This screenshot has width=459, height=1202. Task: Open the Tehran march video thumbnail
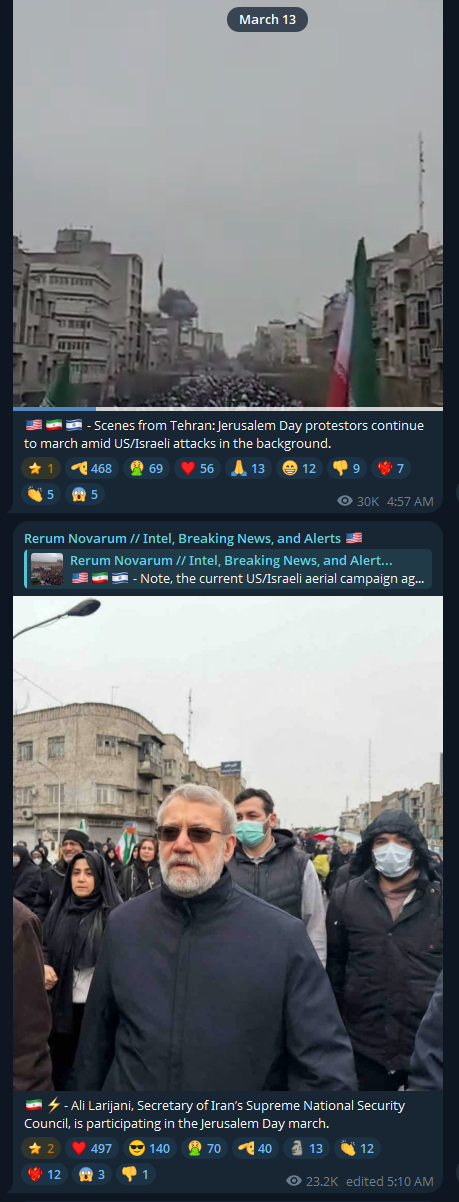[228, 203]
